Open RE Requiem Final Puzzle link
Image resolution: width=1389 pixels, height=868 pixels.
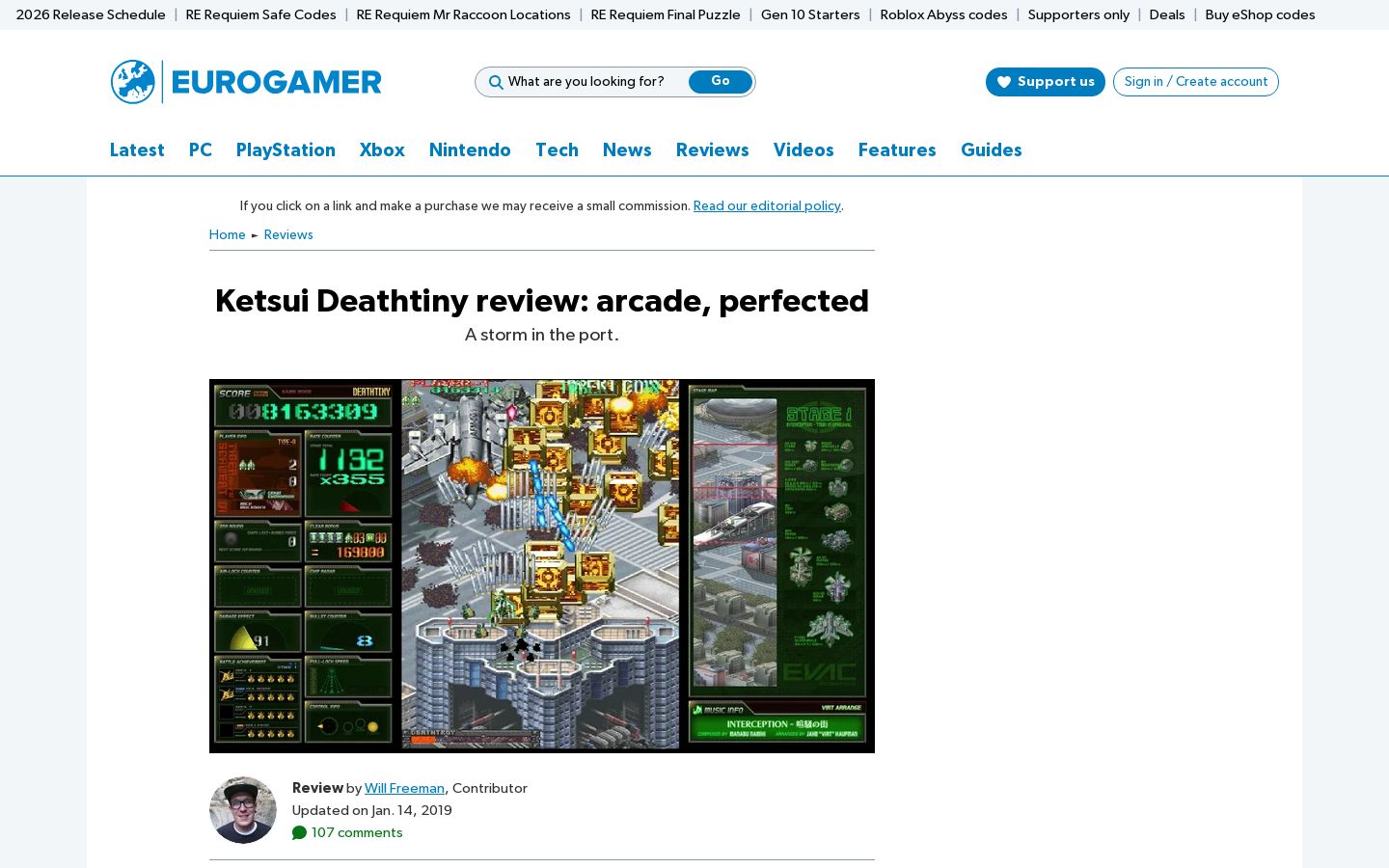pyautogui.click(x=666, y=14)
